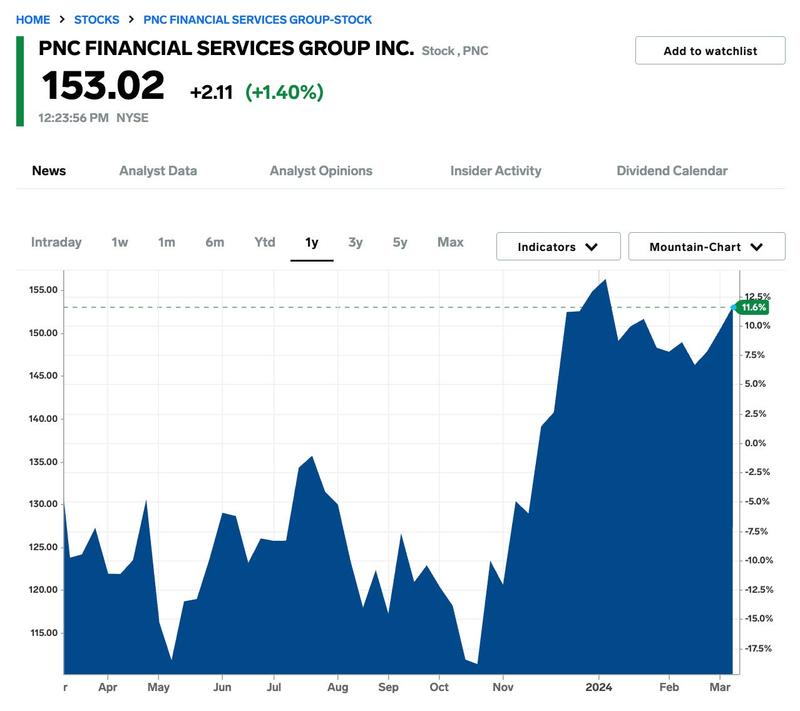View the Insider Activity tab

click(496, 171)
